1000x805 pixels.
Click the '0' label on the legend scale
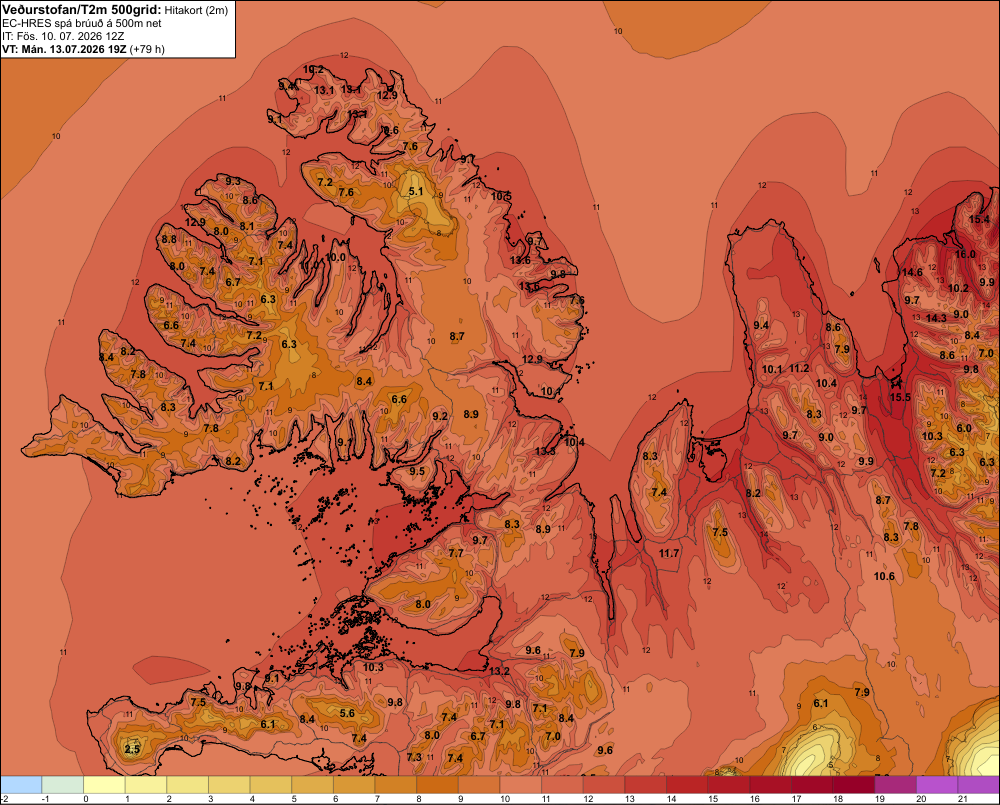point(86,799)
